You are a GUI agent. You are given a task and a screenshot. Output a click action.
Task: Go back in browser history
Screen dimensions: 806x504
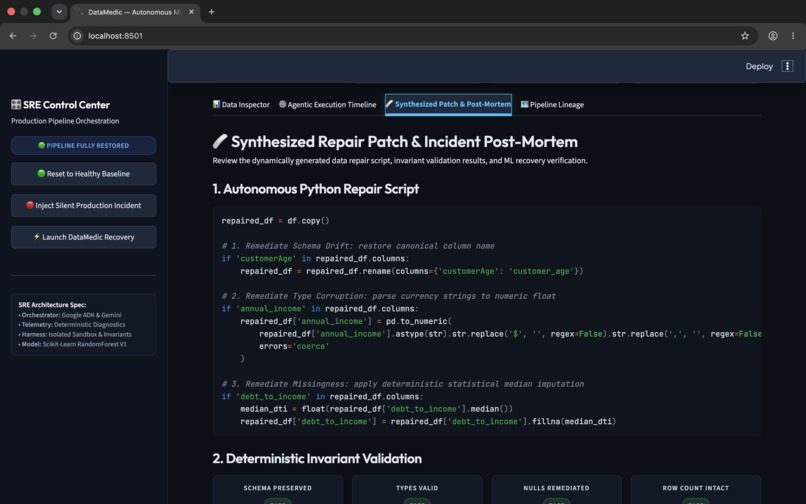(x=13, y=36)
